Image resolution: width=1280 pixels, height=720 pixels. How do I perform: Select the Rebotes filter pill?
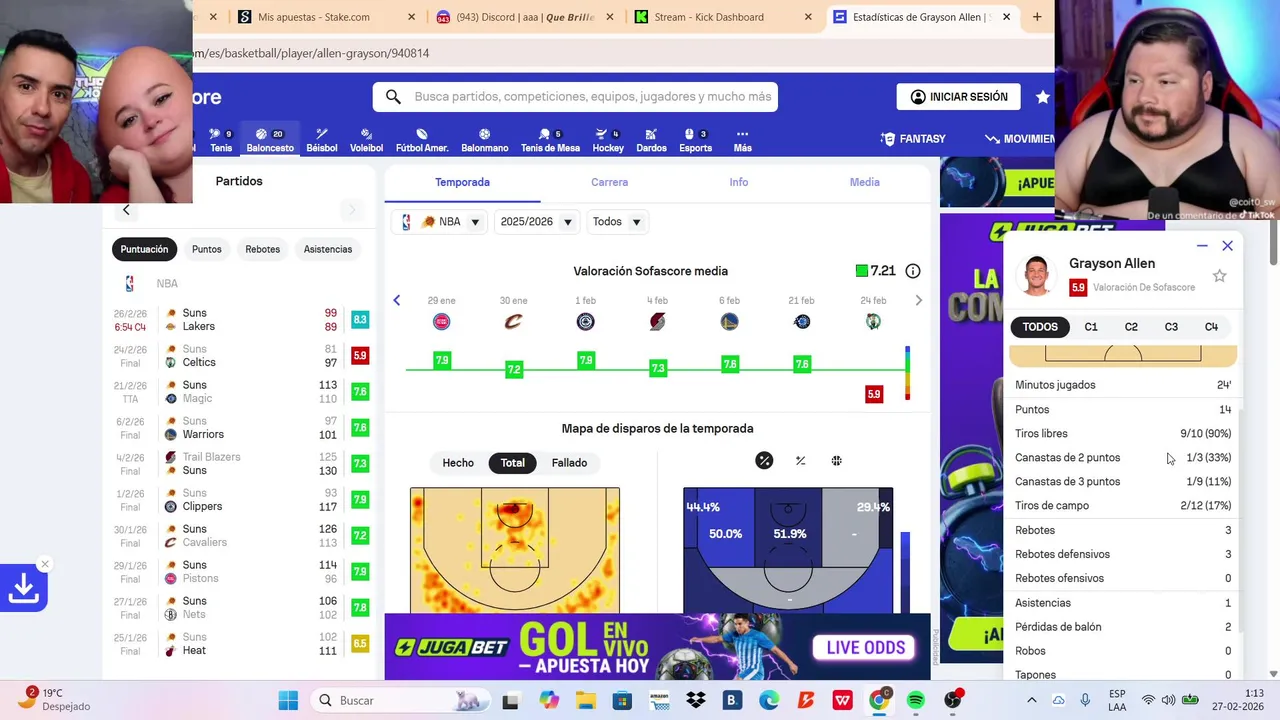tap(262, 249)
